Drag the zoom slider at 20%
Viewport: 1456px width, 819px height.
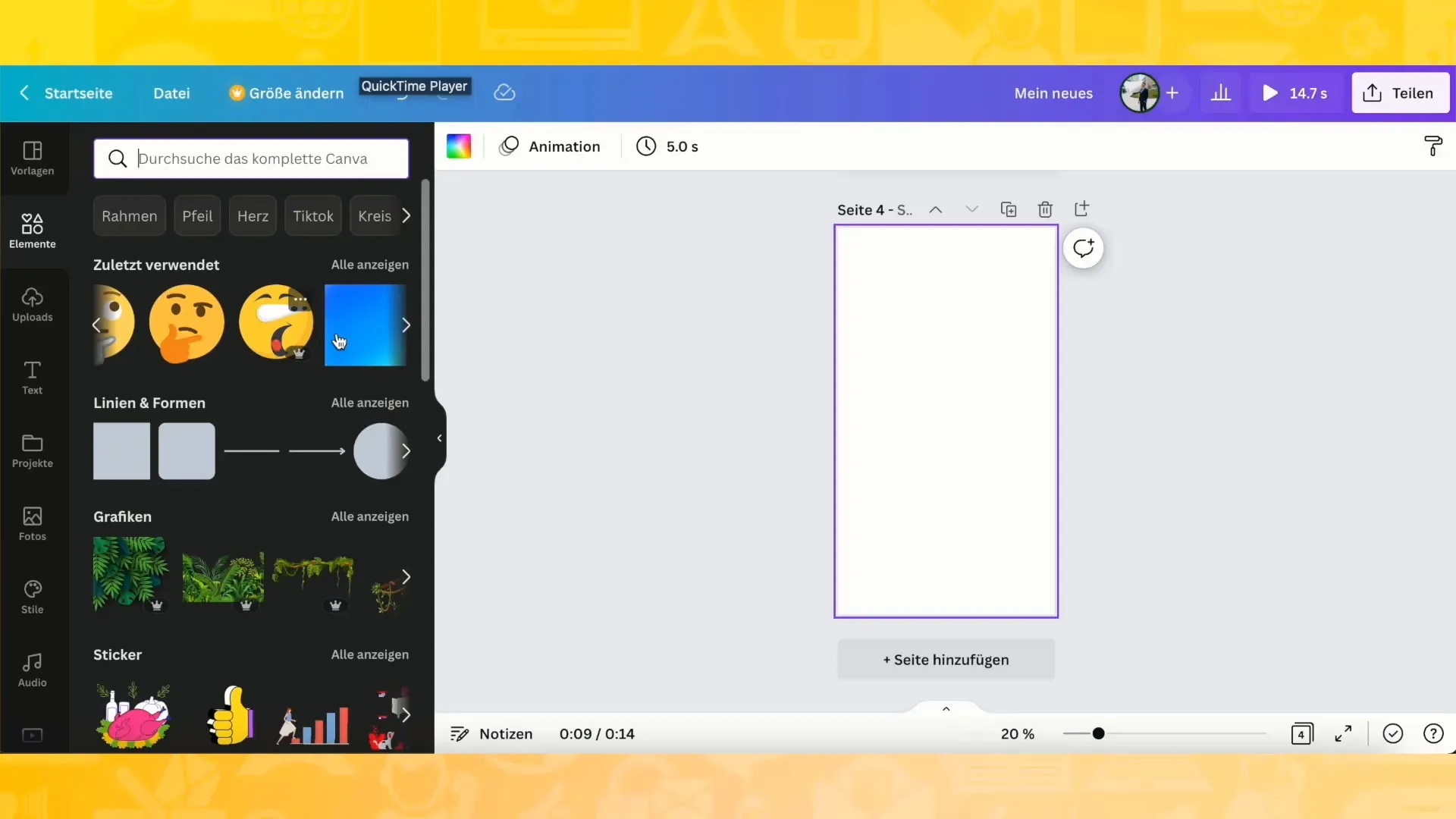coord(1097,733)
